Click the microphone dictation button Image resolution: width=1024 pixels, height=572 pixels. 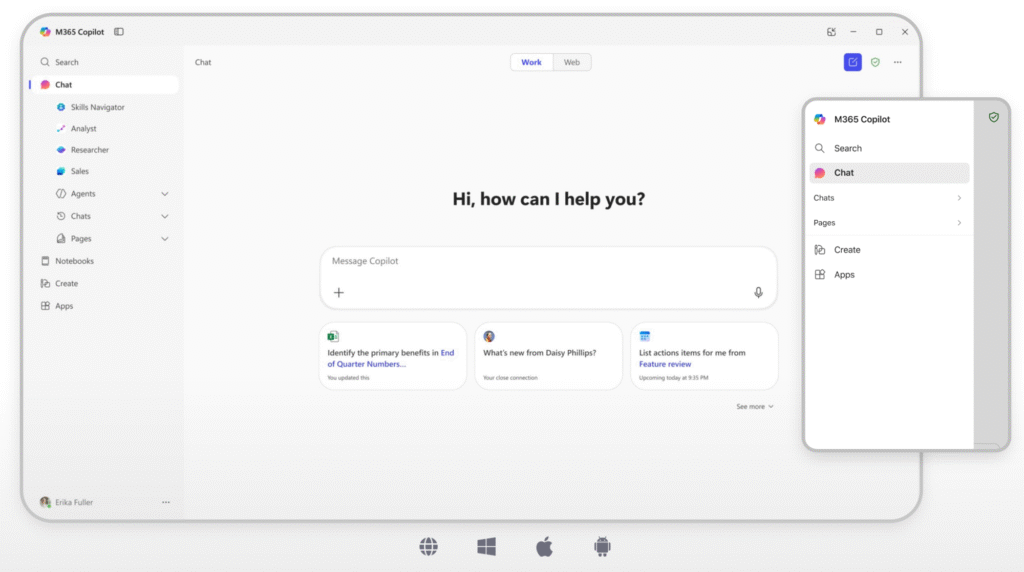pos(758,293)
